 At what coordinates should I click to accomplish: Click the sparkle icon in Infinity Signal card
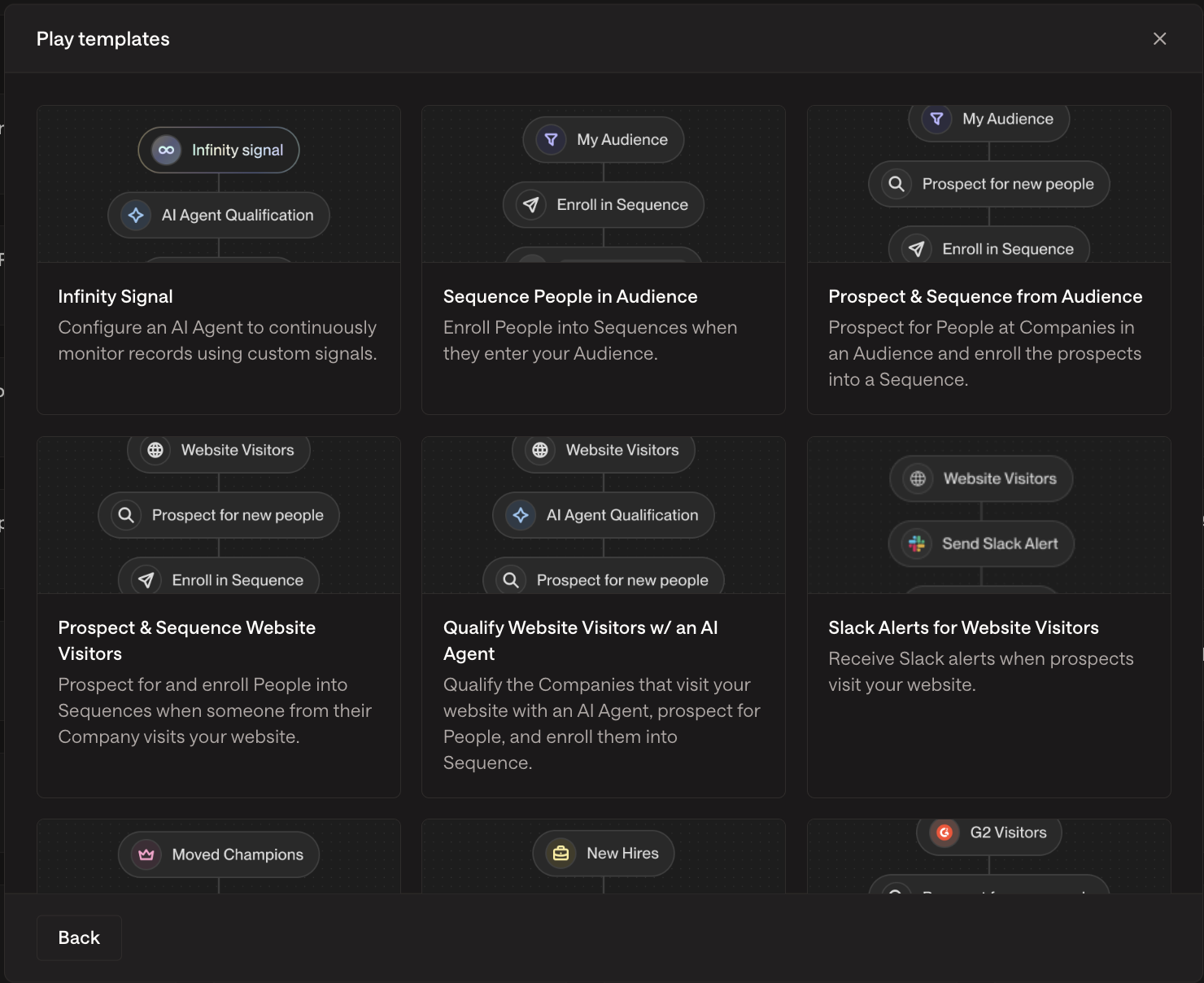click(136, 215)
